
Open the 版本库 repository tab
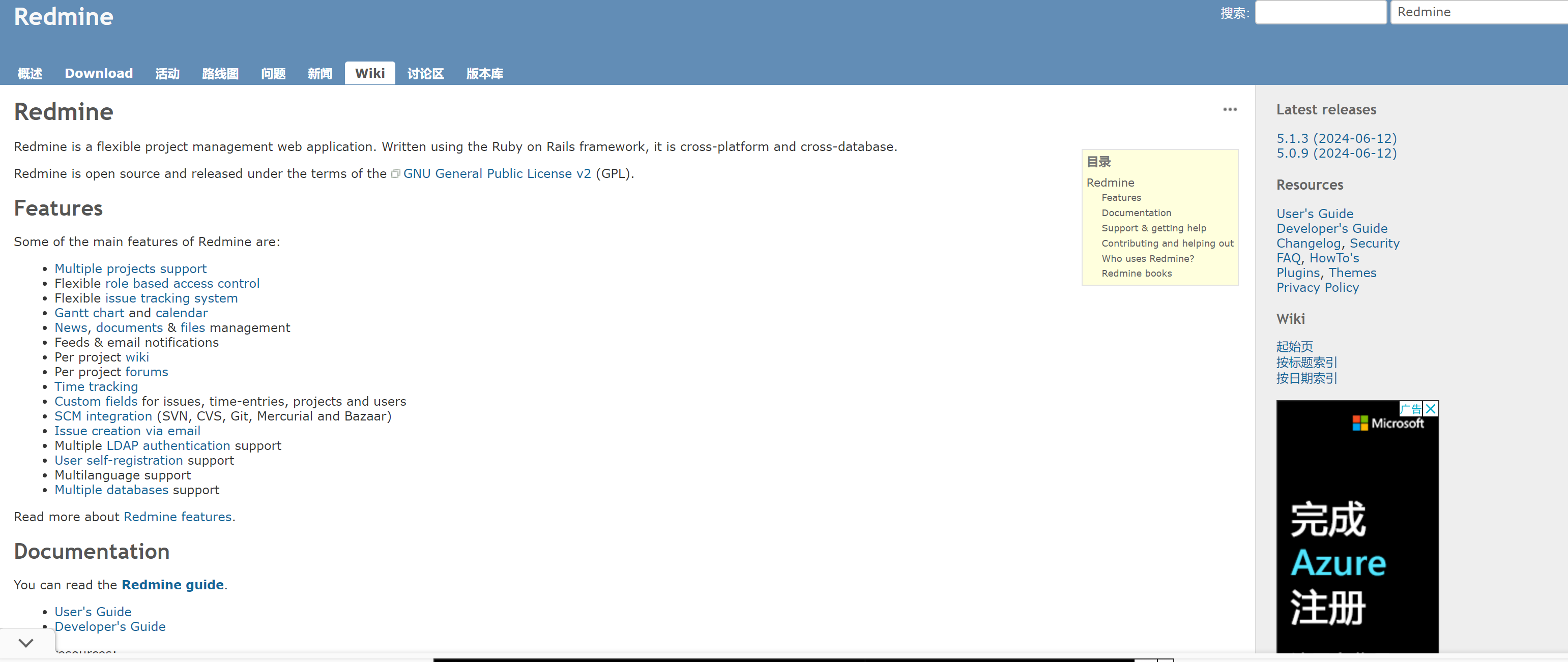click(484, 74)
